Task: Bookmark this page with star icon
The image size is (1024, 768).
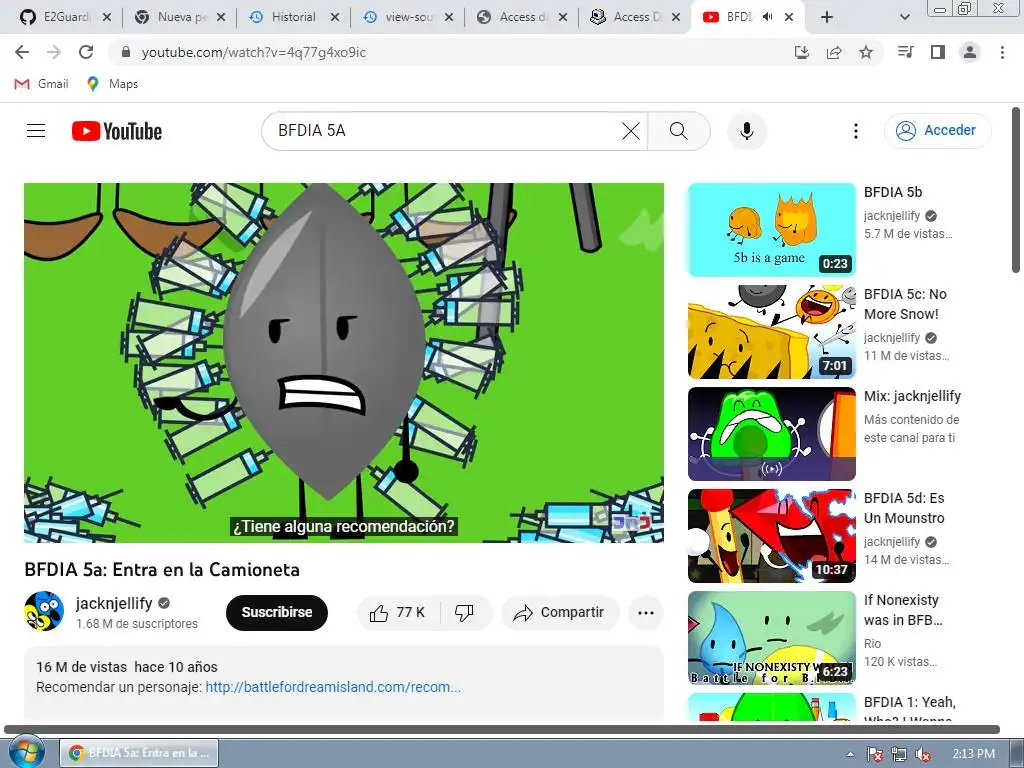Action: click(866, 52)
